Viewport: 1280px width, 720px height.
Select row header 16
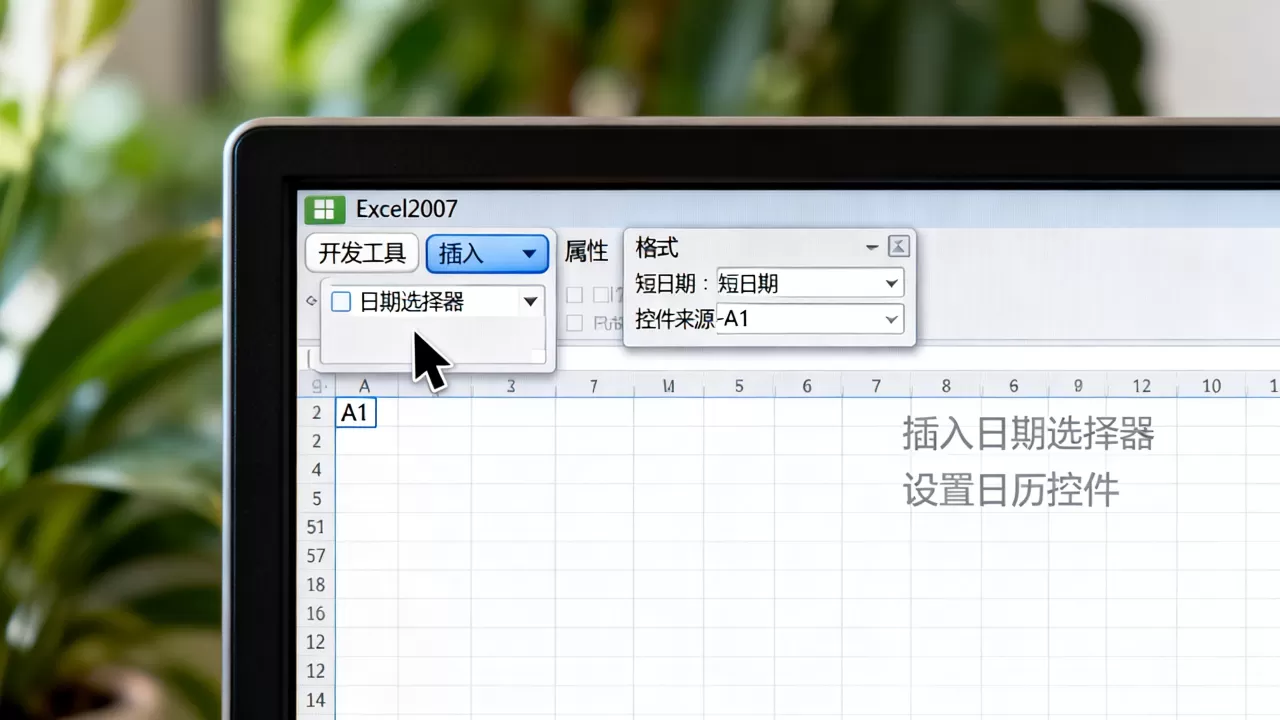[316, 613]
